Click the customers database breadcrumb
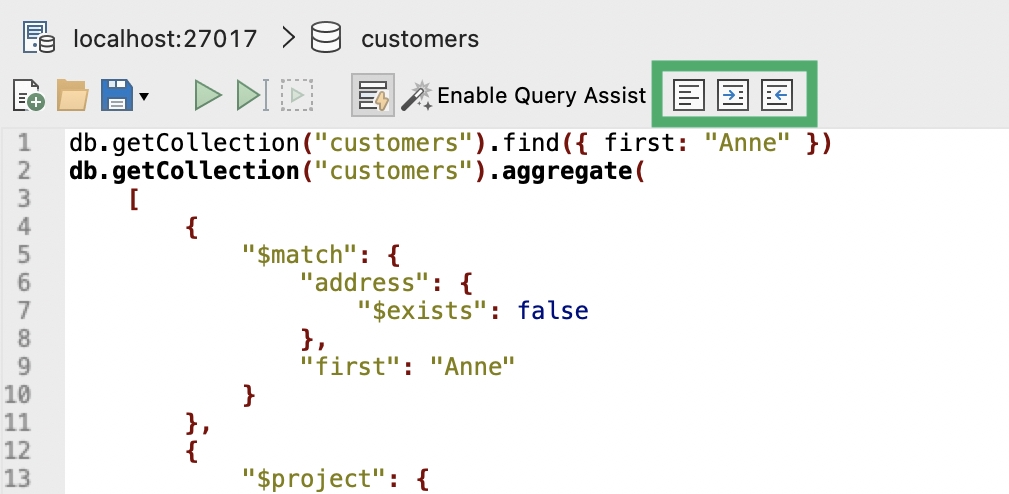Image resolution: width=1009 pixels, height=494 pixels. (x=420, y=39)
